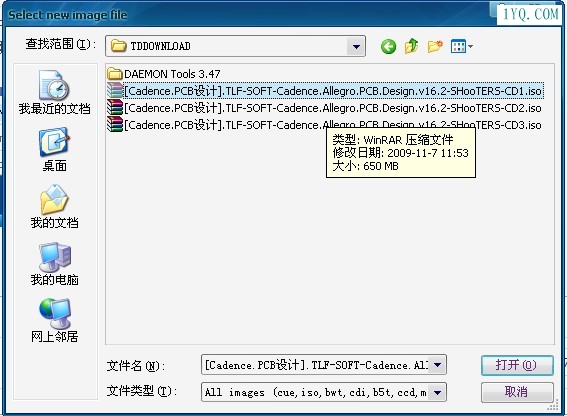Click inside the 文件名 filename field
Viewport: 567px width, 416px height.
pos(315,365)
